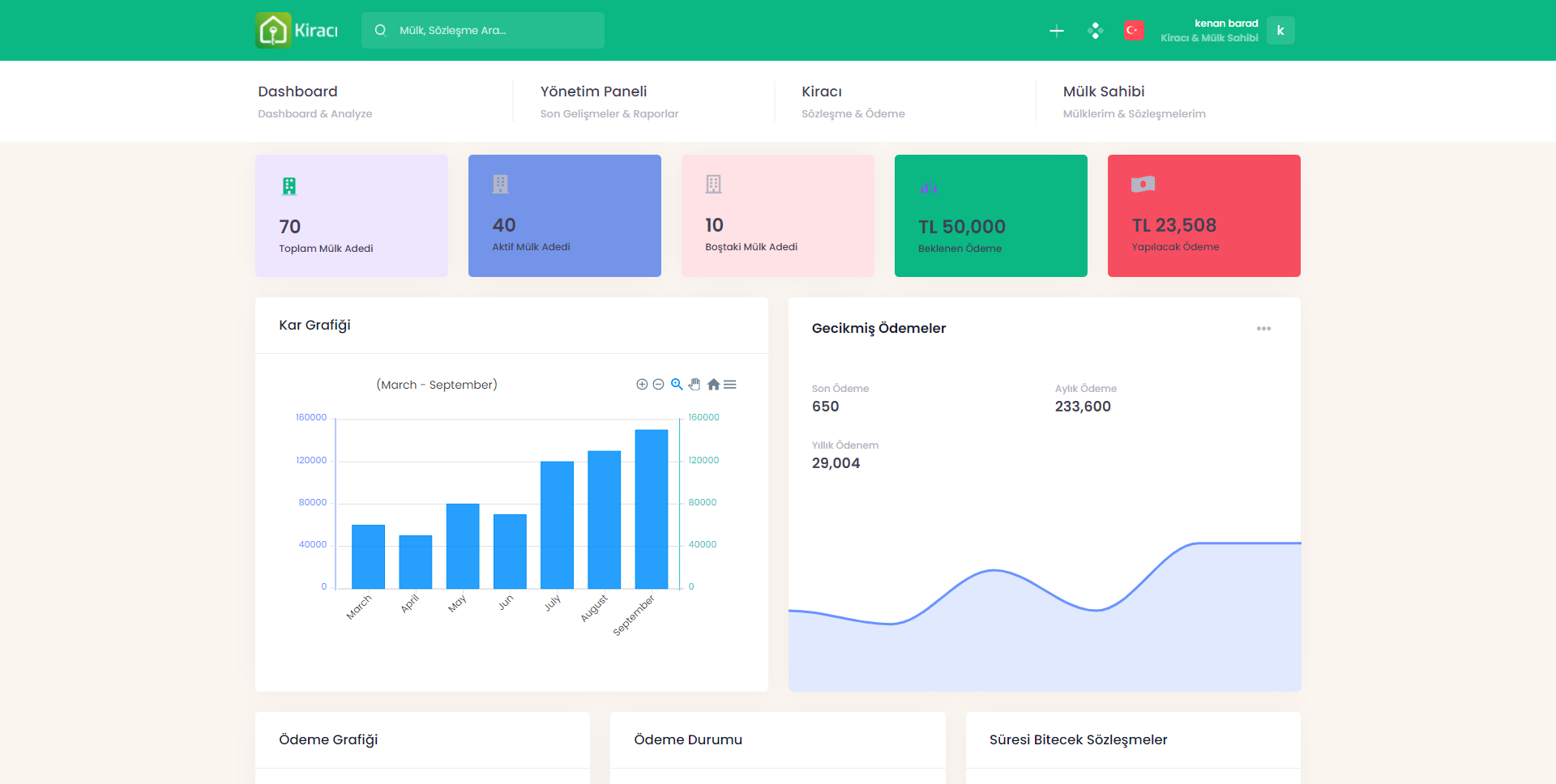Screen dimensions: 1556x784
Task: Expand Gecikmiş Ödemeler three-dots menu
Action: pos(1263,329)
